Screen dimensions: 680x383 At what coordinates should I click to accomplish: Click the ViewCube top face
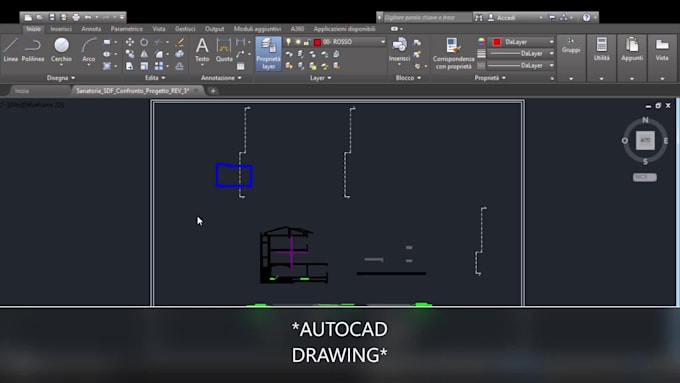coord(645,140)
